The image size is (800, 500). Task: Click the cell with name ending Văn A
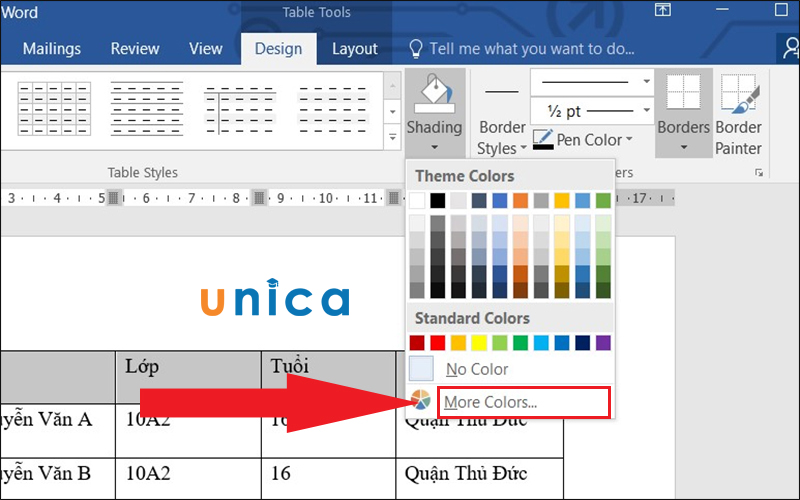pyautogui.click(x=58, y=431)
